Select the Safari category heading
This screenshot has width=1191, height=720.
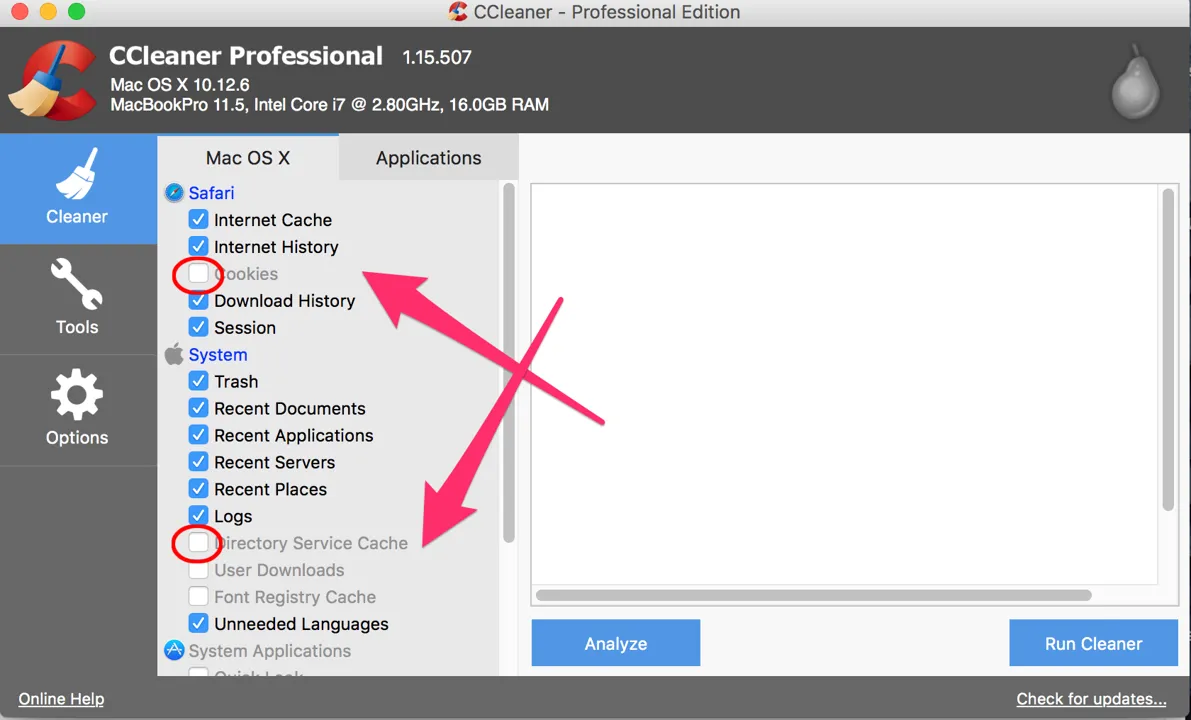[x=211, y=193]
